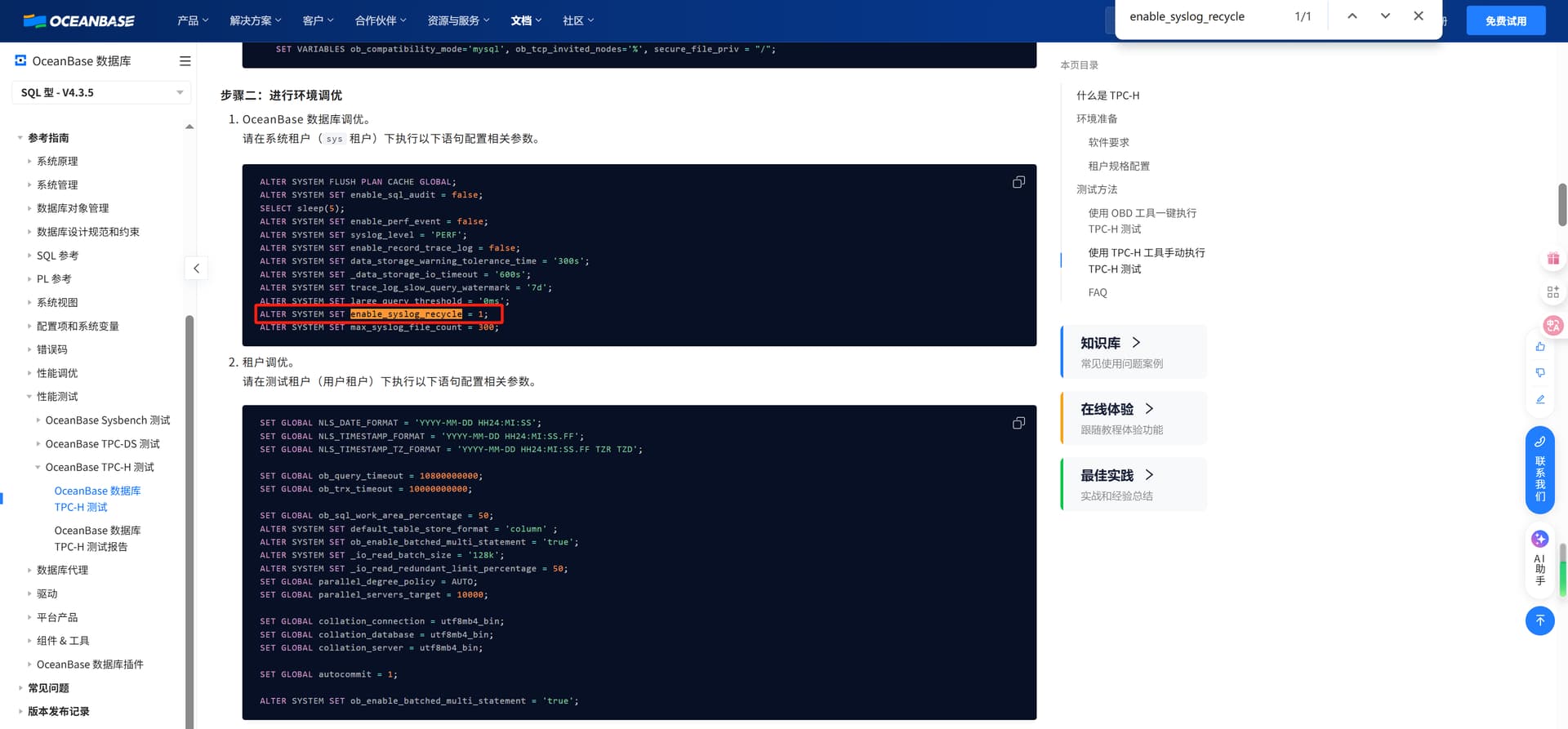Give a thumbs up to this page
This screenshot has width=1568, height=729.
[1540, 347]
